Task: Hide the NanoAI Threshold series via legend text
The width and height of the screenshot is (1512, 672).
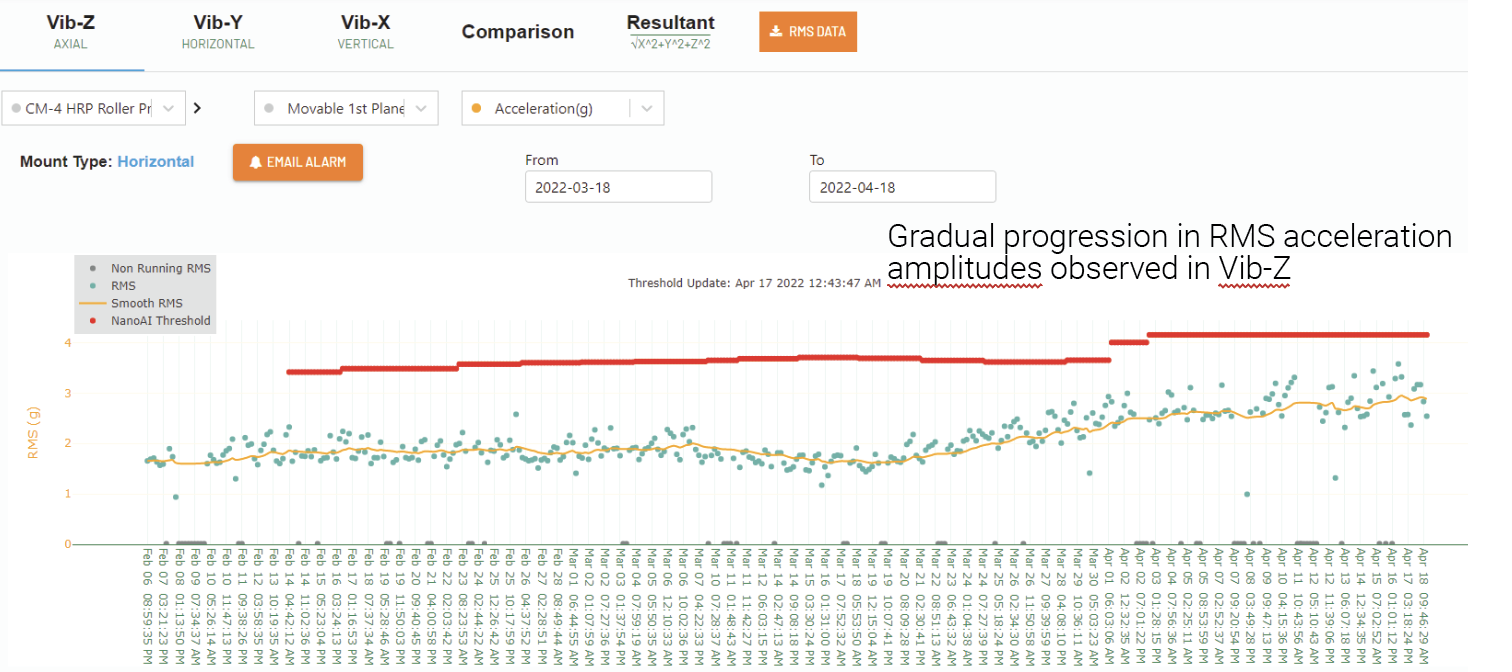Action: pos(160,321)
